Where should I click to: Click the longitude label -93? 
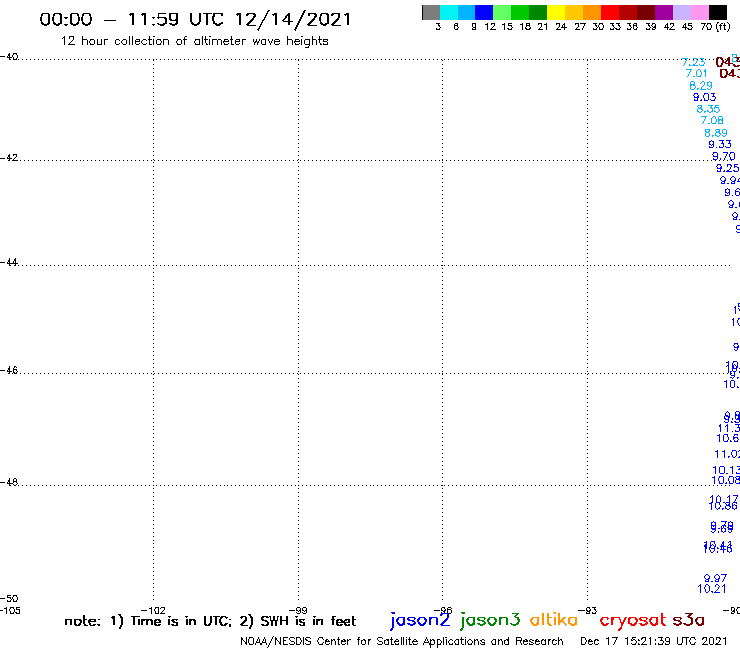coord(588,611)
